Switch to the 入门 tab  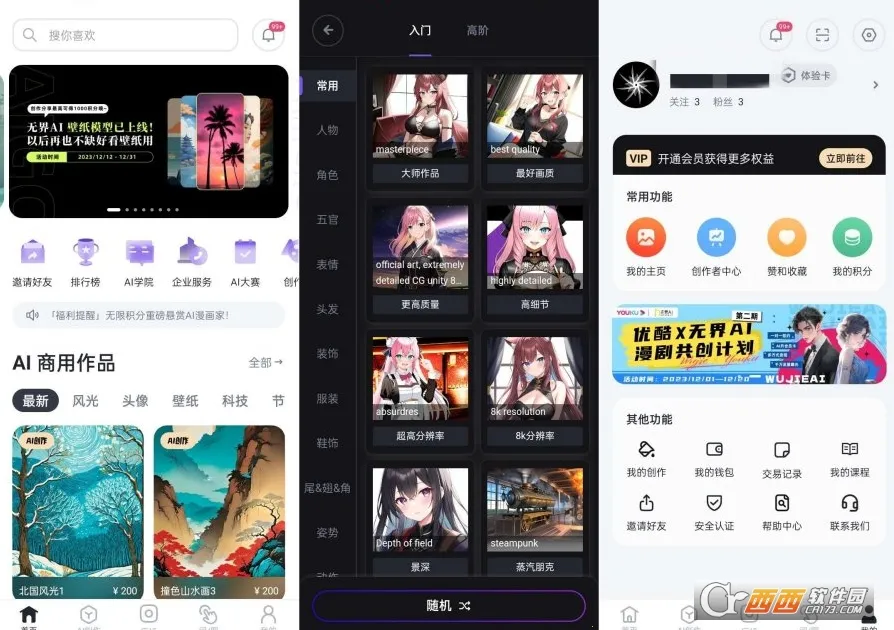(x=420, y=30)
